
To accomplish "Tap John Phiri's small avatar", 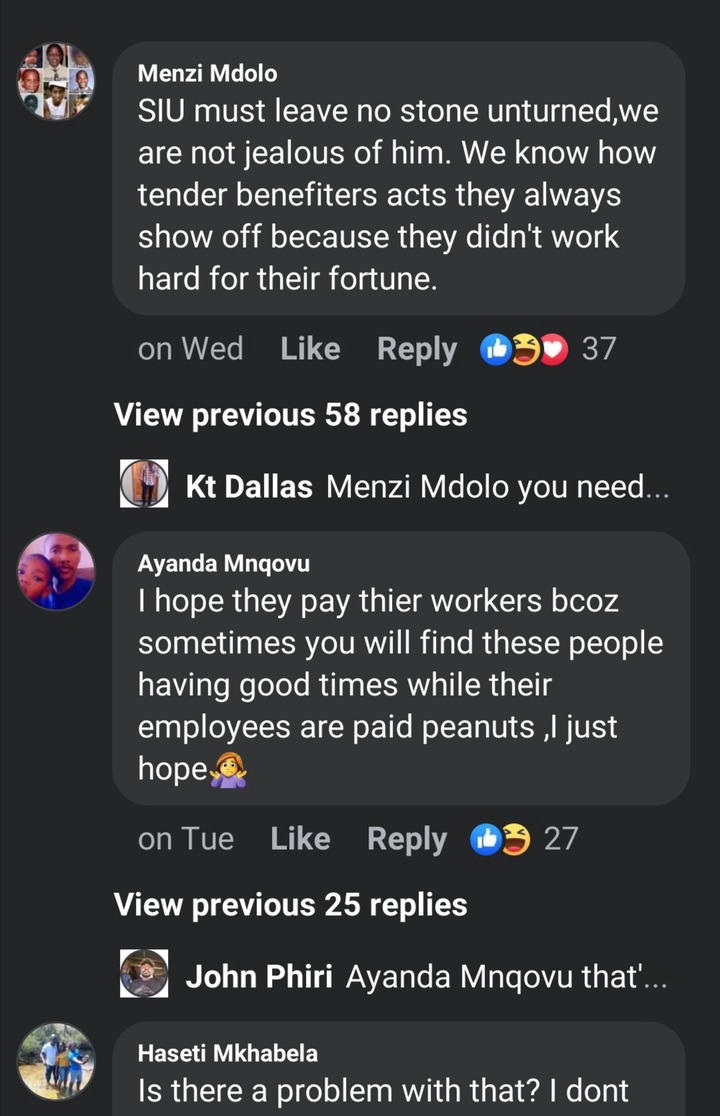I will (144, 973).
